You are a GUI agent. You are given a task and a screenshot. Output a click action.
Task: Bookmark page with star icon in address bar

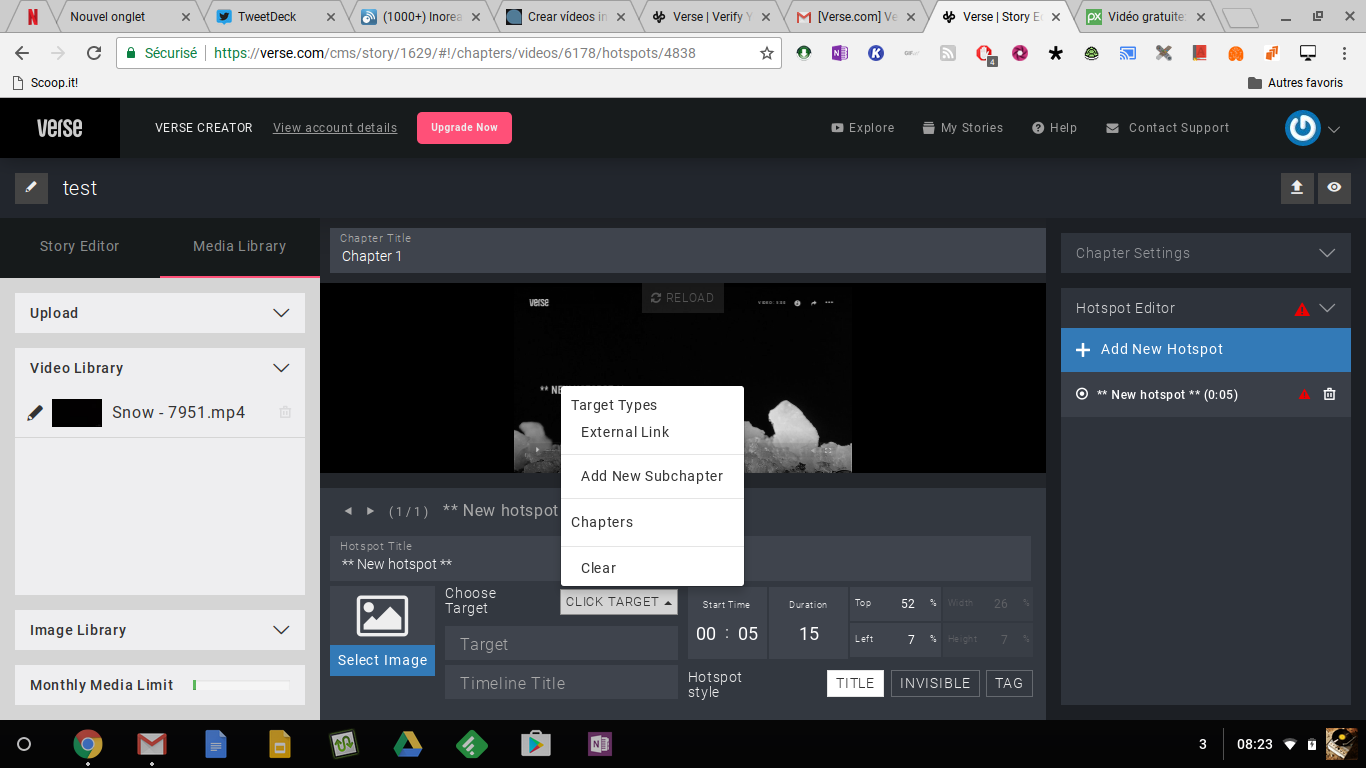pyautogui.click(x=767, y=53)
